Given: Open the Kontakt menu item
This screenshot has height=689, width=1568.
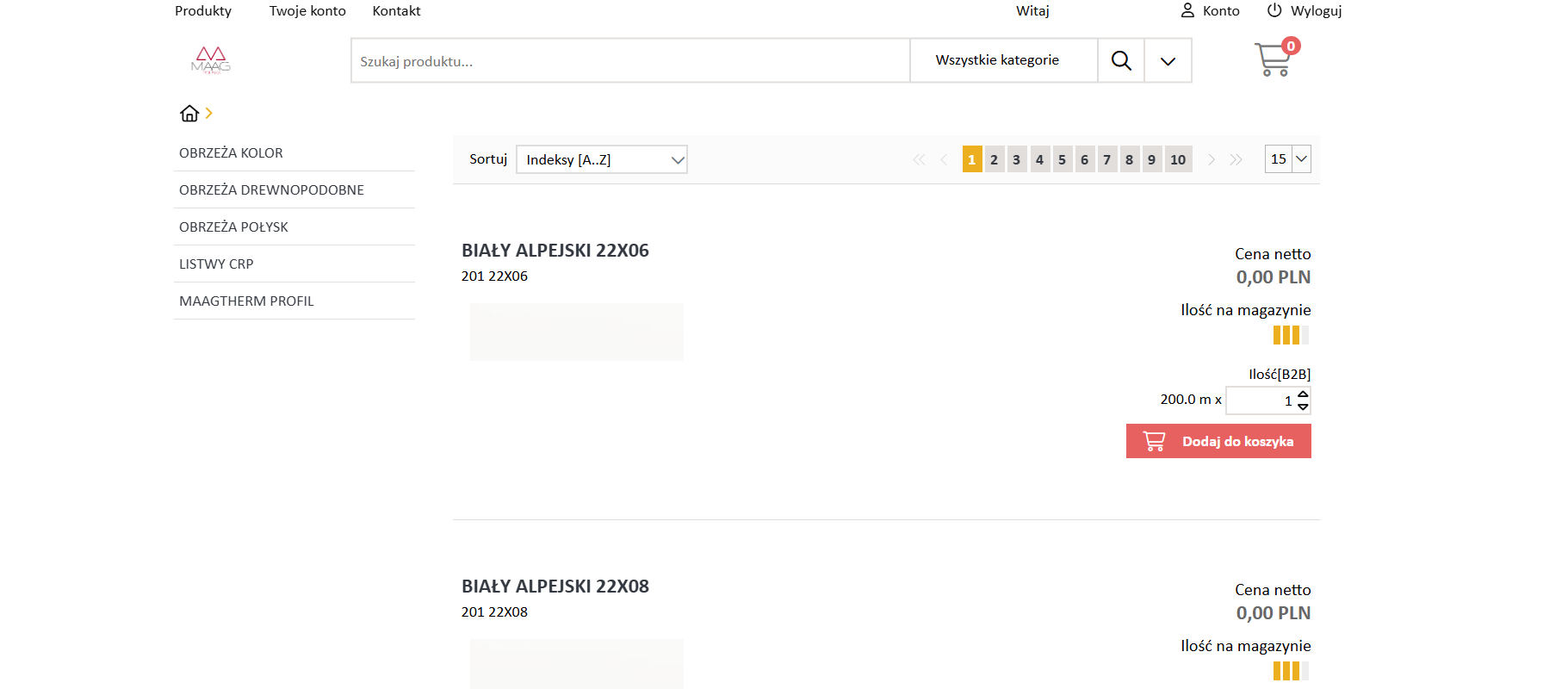Looking at the screenshot, I should point(396,11).
